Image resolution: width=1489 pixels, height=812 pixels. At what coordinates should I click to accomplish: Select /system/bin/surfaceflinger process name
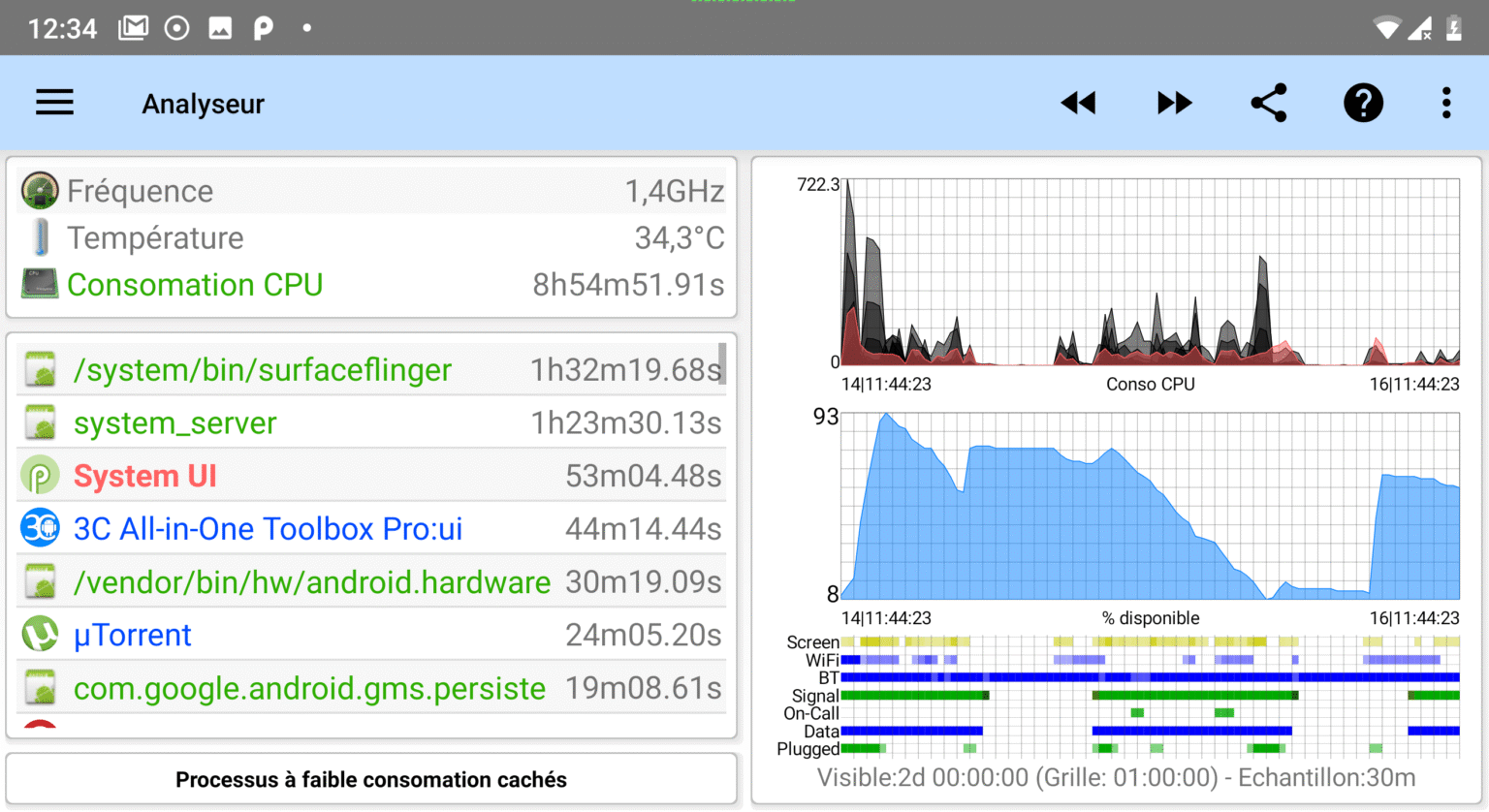[263, 370]
